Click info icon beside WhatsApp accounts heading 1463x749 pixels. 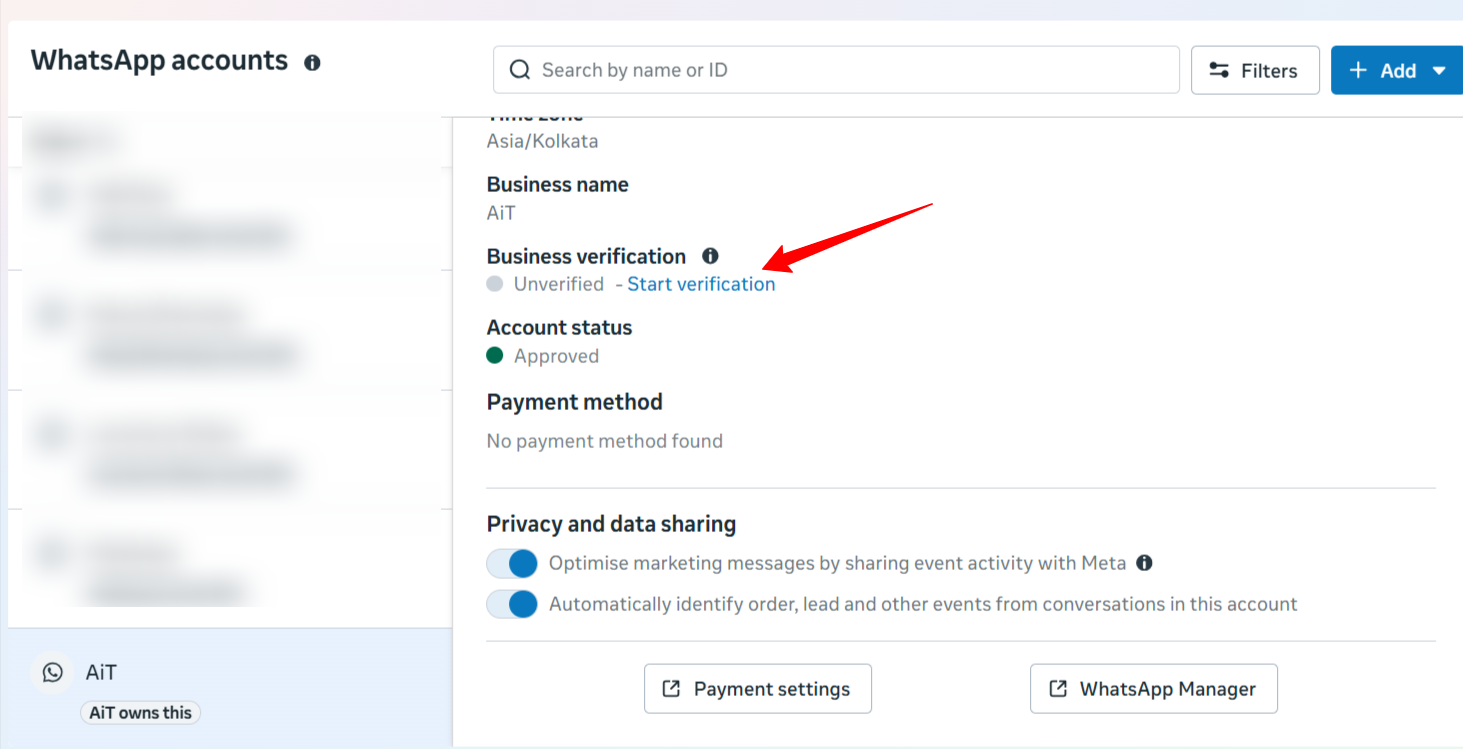(313, 63)
